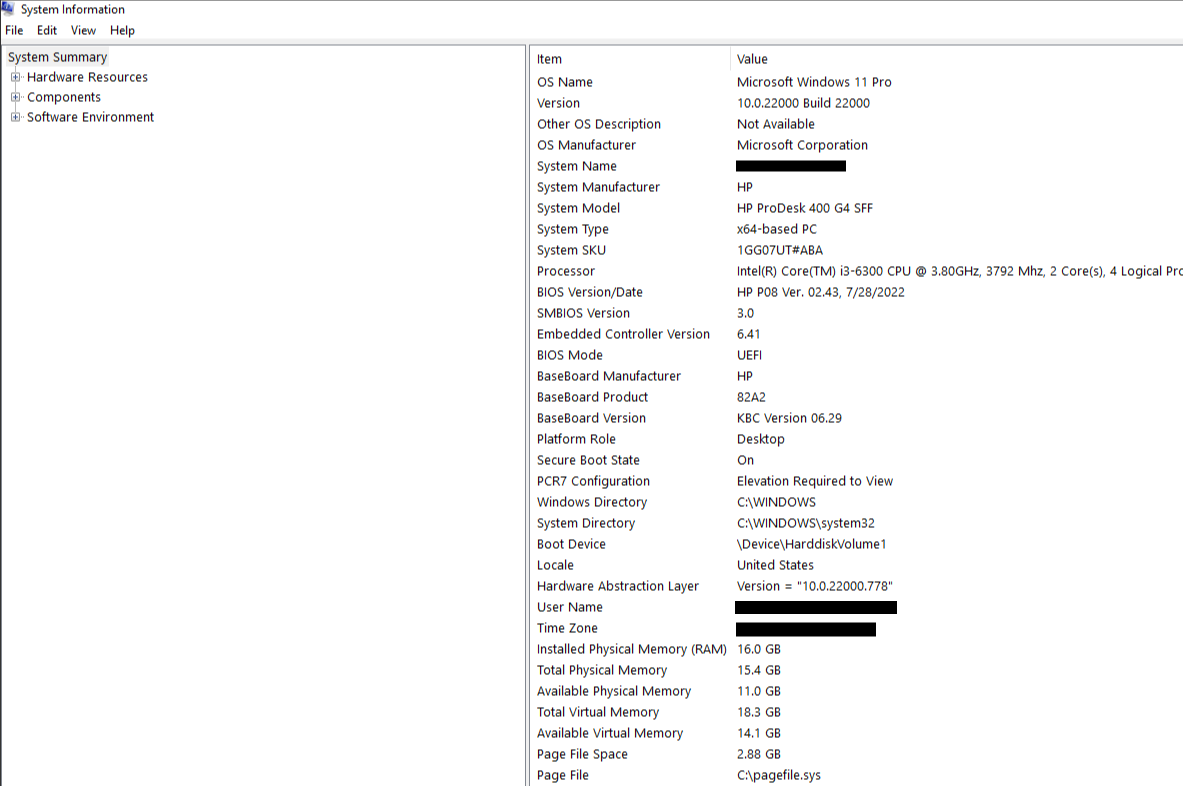The width and height of the screenshot is (1183, 786).
Task: Expand the Components node
Action: (15, 97)
